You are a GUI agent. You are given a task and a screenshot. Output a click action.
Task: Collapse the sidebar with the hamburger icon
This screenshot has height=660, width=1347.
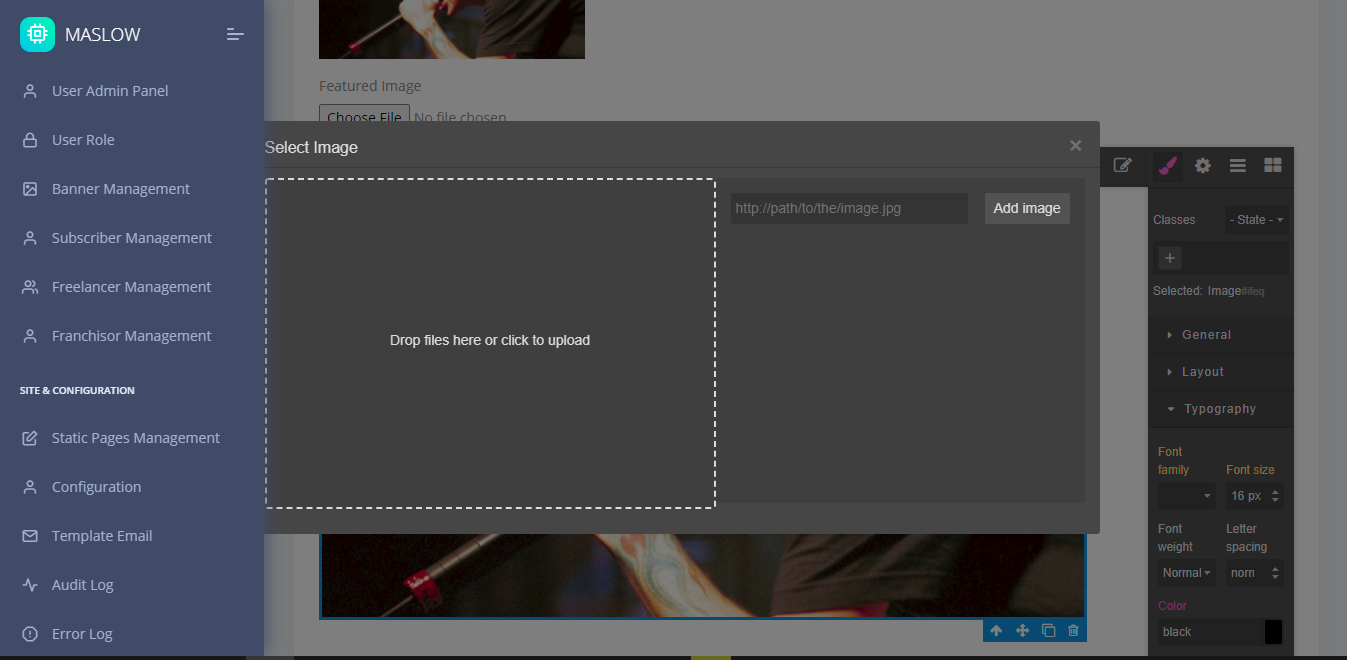(235, 34)
